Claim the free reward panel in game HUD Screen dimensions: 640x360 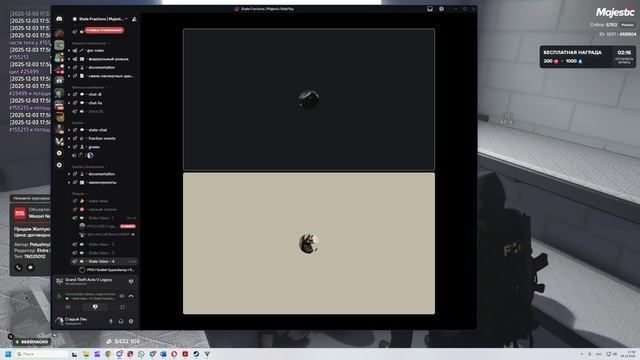point(587,57)
